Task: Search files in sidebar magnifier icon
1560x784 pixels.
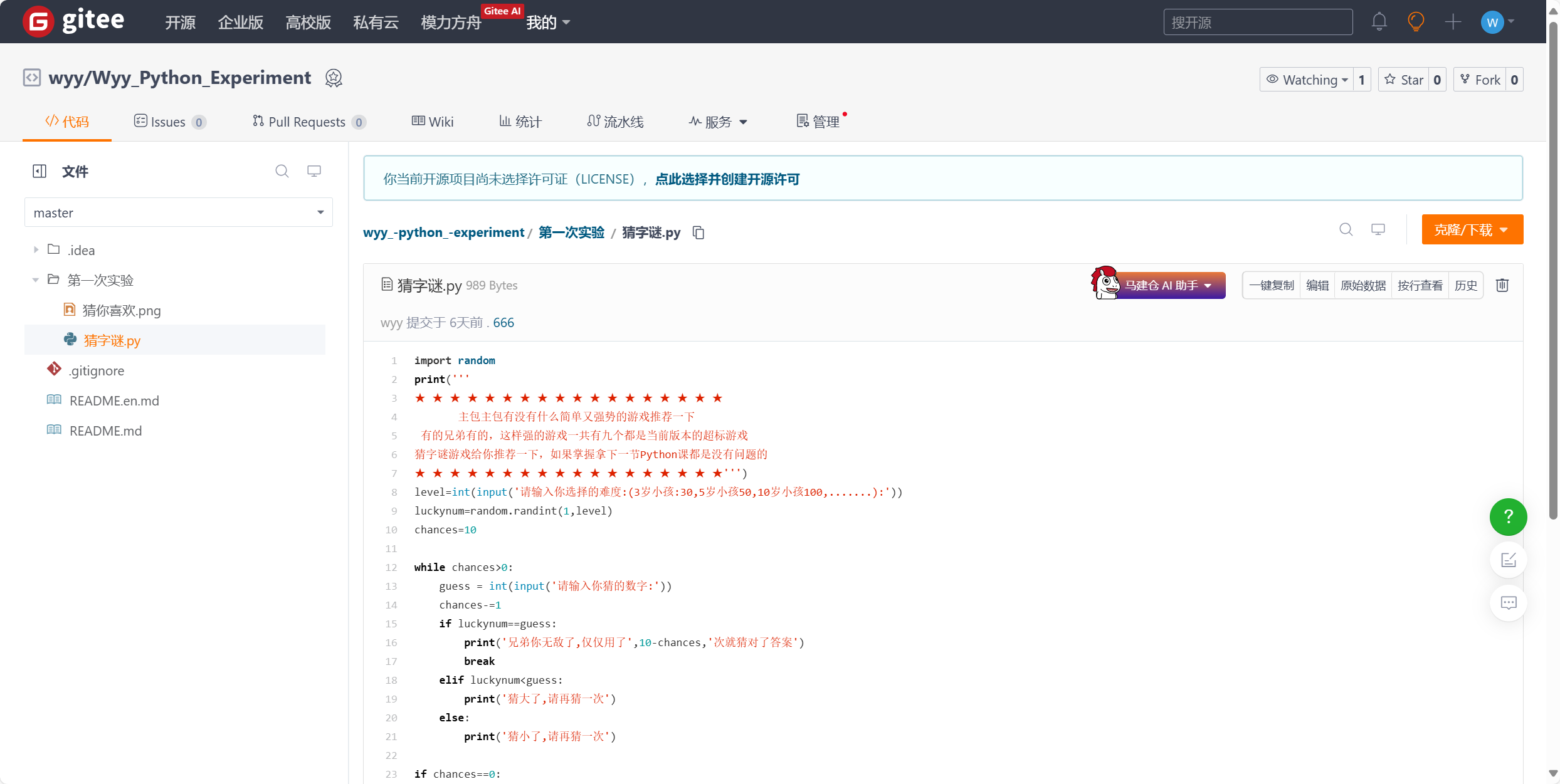Action: click(282, 171)
